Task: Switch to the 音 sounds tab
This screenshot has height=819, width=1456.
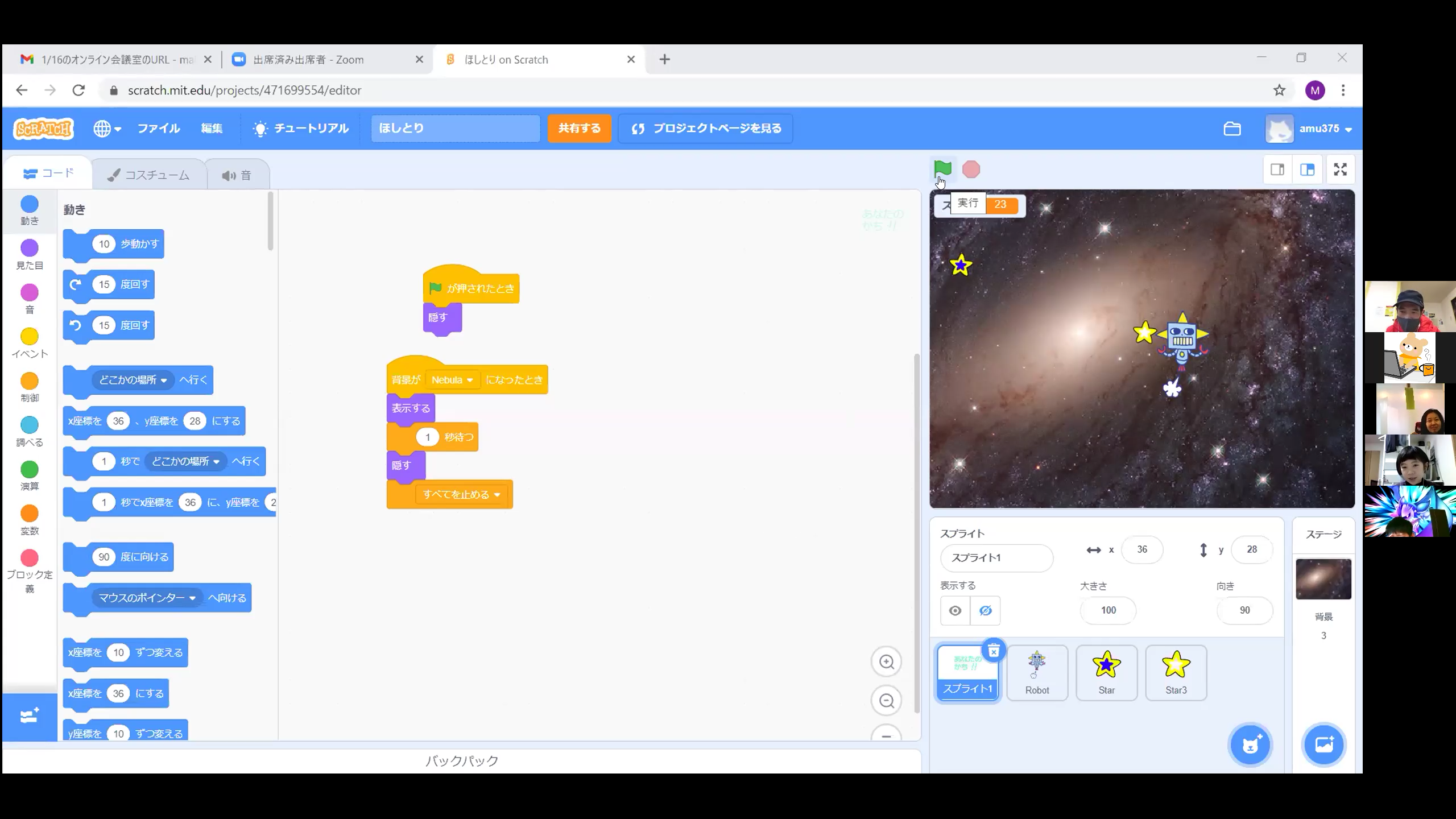Action: pos(237,175)
